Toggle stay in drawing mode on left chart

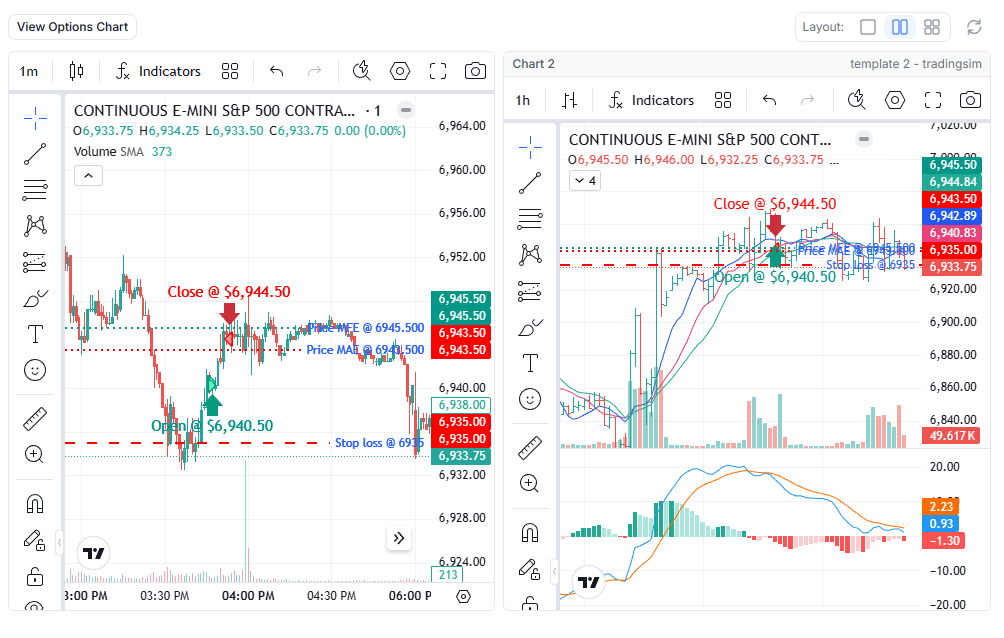coord(35,541)
